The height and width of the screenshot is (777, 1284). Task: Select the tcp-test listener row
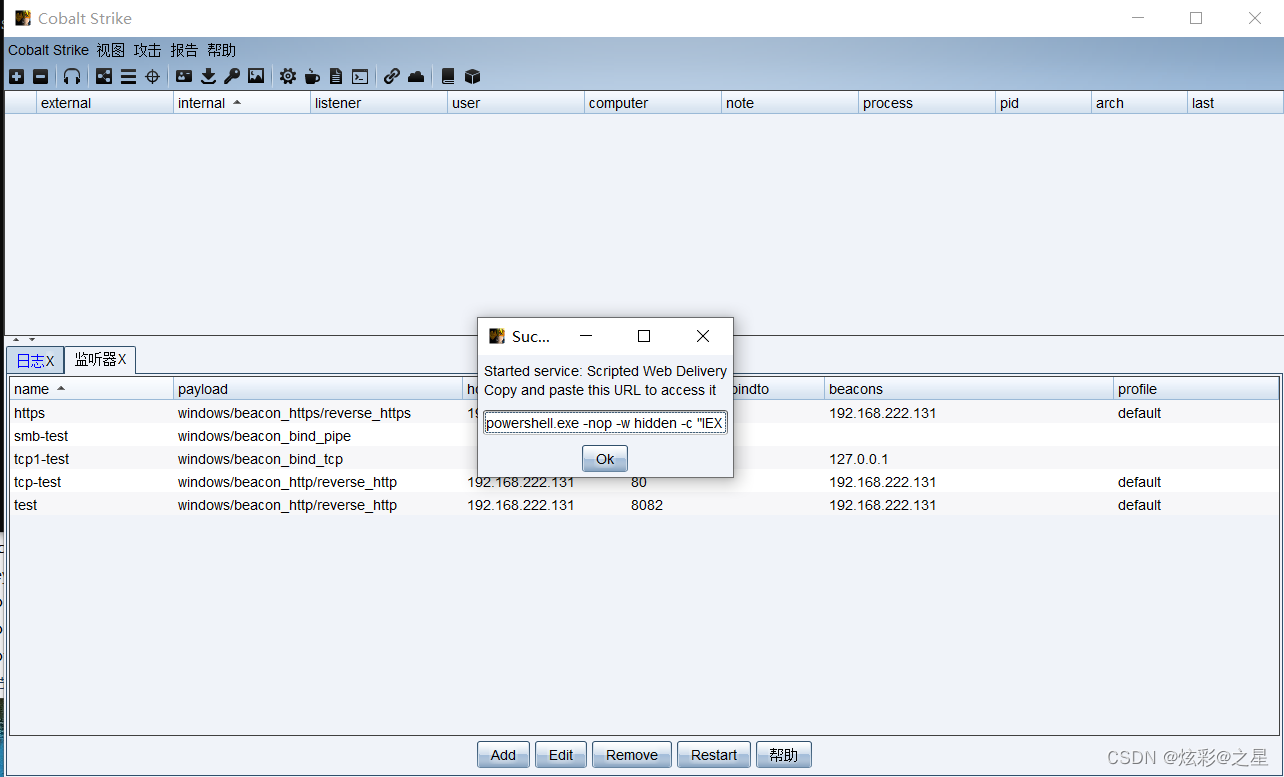644,482
